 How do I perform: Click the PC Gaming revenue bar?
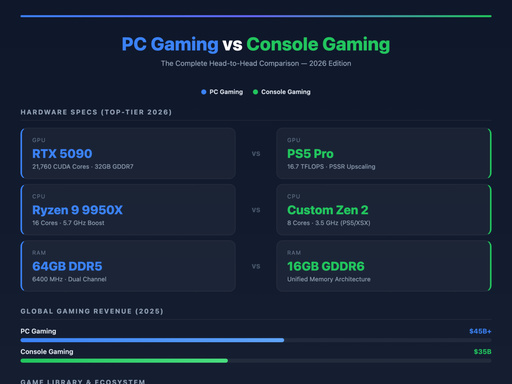256,340
